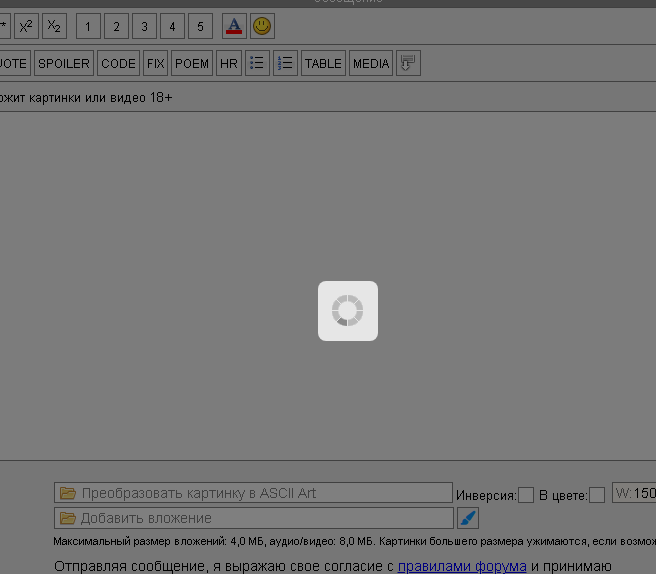This screenshot has width=656, height=574.
Task: Toggle the В цвете checkbox
Action: coord(597,495)
